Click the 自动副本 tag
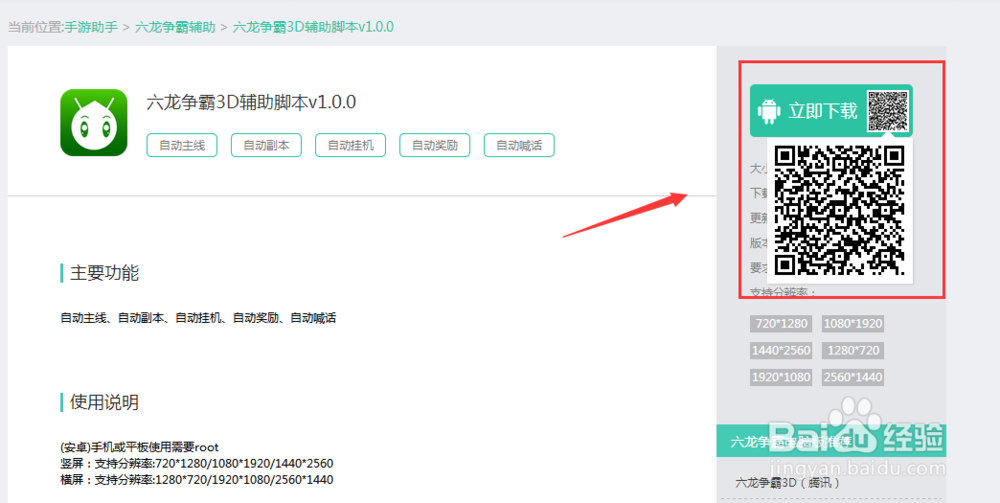The height and width of the screenshot is (503, 1000). point(266,145)
